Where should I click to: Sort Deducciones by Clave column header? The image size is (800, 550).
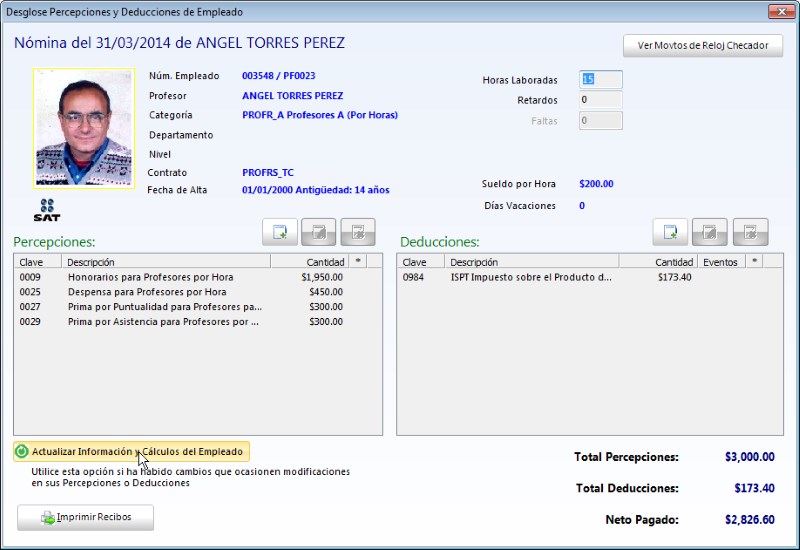421,262
